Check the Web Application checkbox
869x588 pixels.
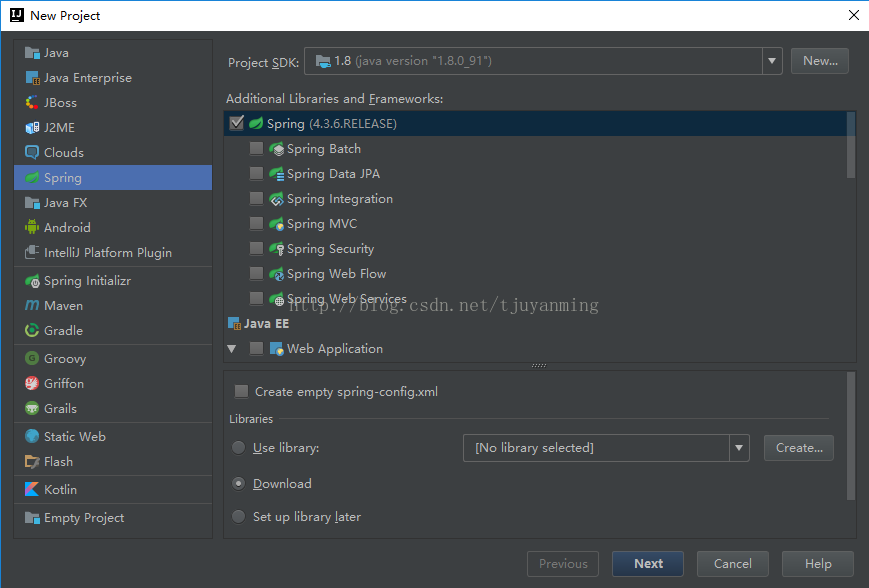pos(256,348)
